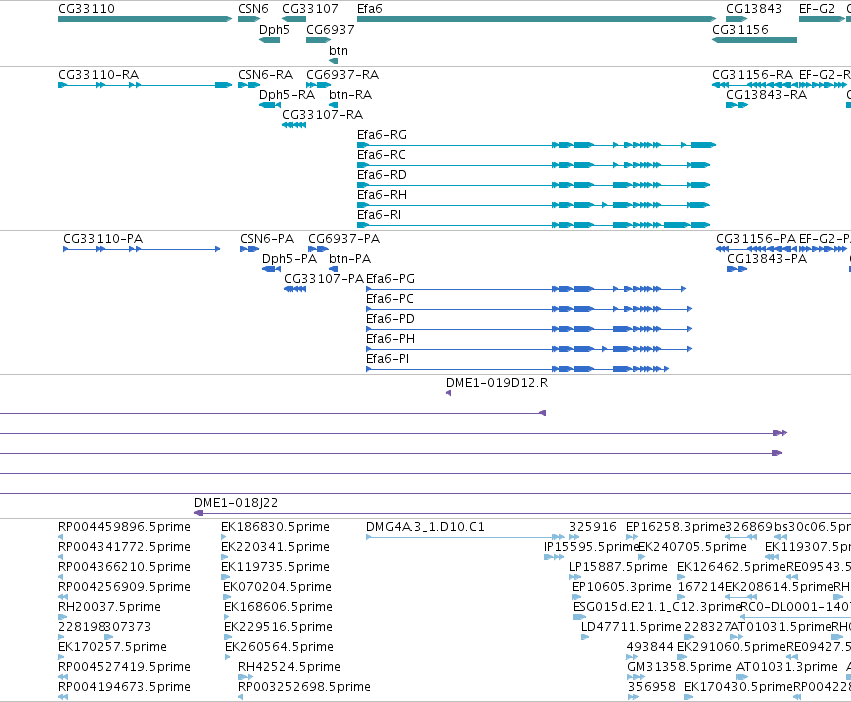The height and width of the screenshot is (702, 851).
Task: Select the CSN6 gene feature
Action: pos(249,19)
